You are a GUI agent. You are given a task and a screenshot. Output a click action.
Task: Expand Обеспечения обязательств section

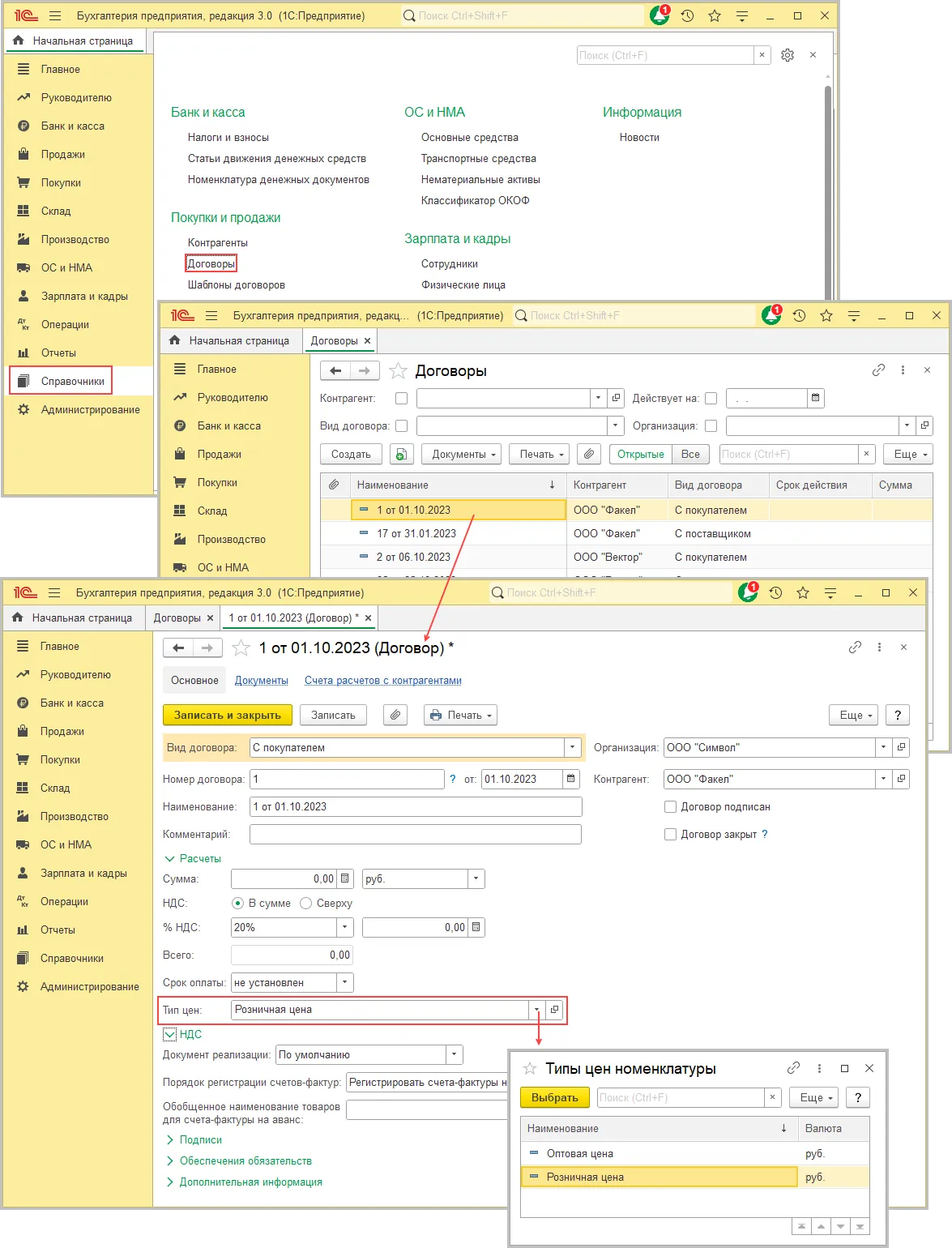tap(238, 1160)
